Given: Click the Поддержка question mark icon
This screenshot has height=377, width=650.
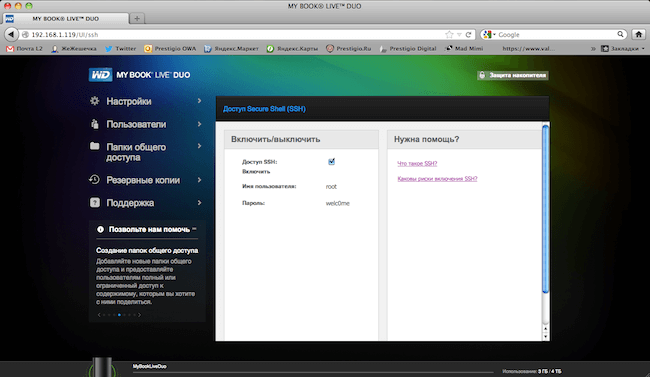Looking at the screenshot, I should tap(95, 202).
